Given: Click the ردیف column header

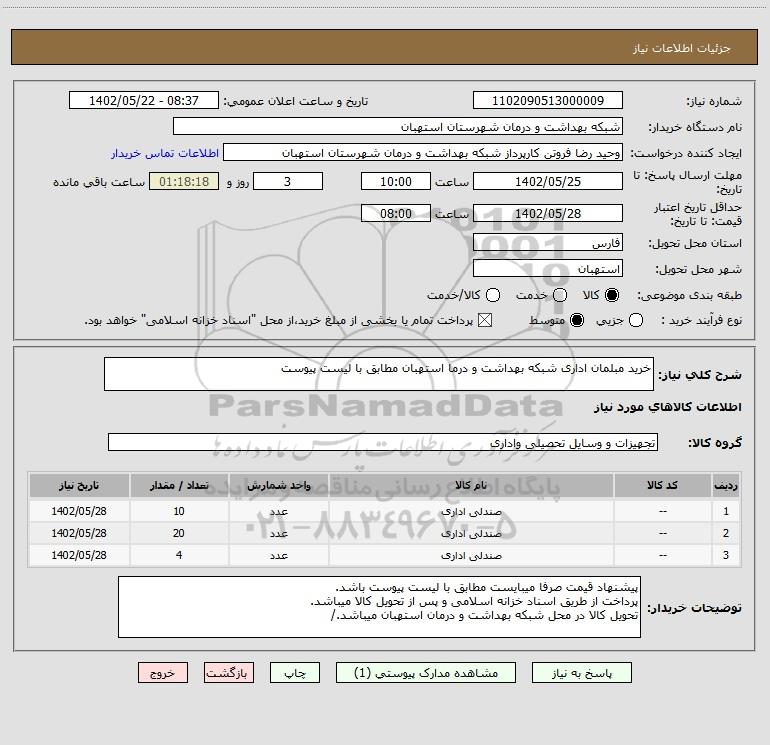Looking at the screenshot, I should 726,486.
